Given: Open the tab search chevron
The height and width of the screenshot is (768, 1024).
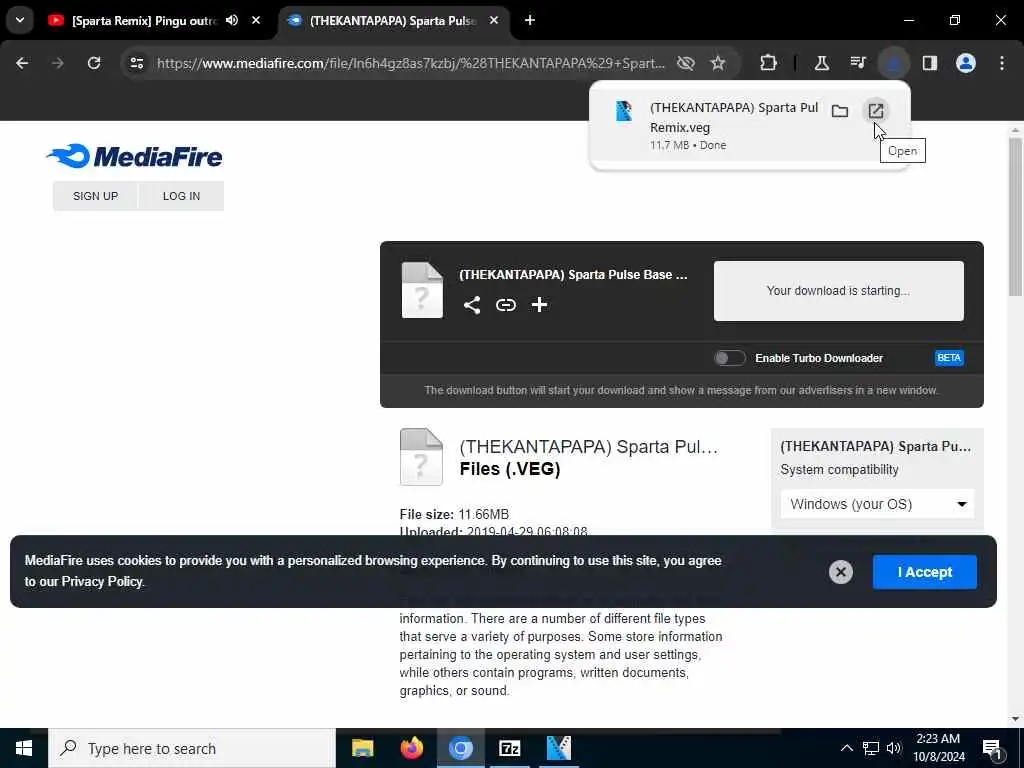Looking at the screenshot, I should click(x=20, y=20).
